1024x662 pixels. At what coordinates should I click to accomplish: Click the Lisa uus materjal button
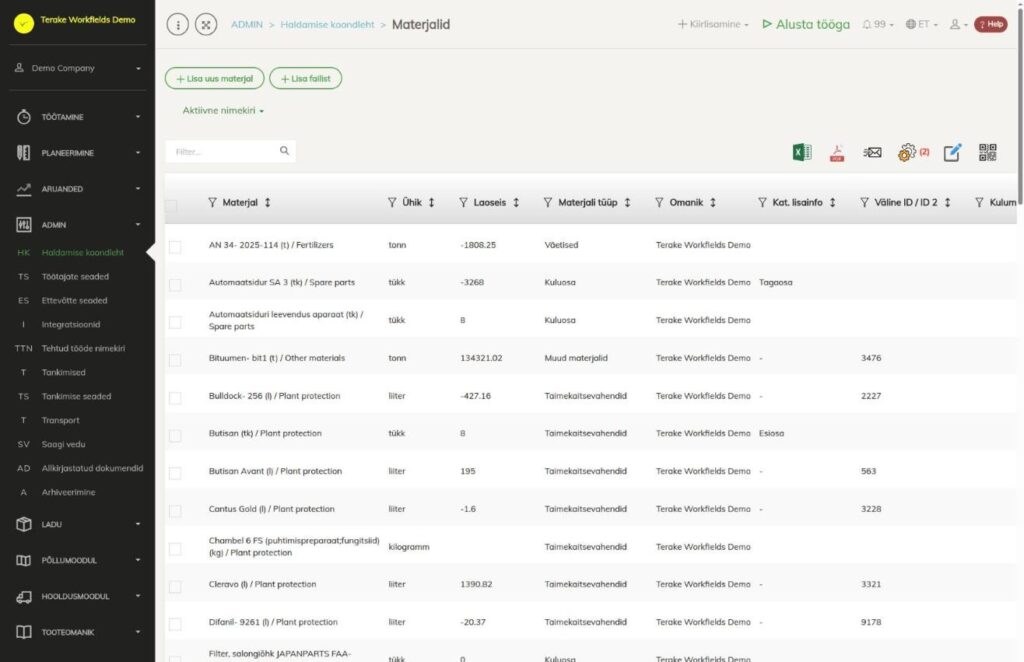214,78
